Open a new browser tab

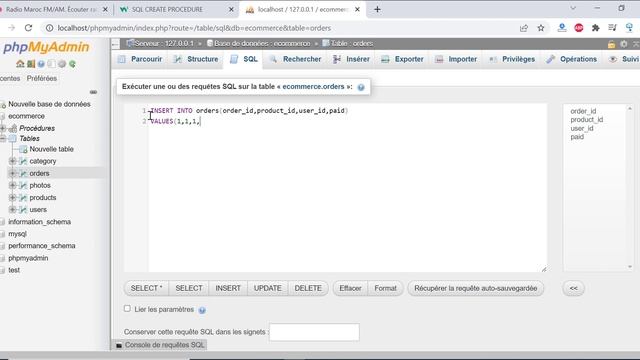377,9
